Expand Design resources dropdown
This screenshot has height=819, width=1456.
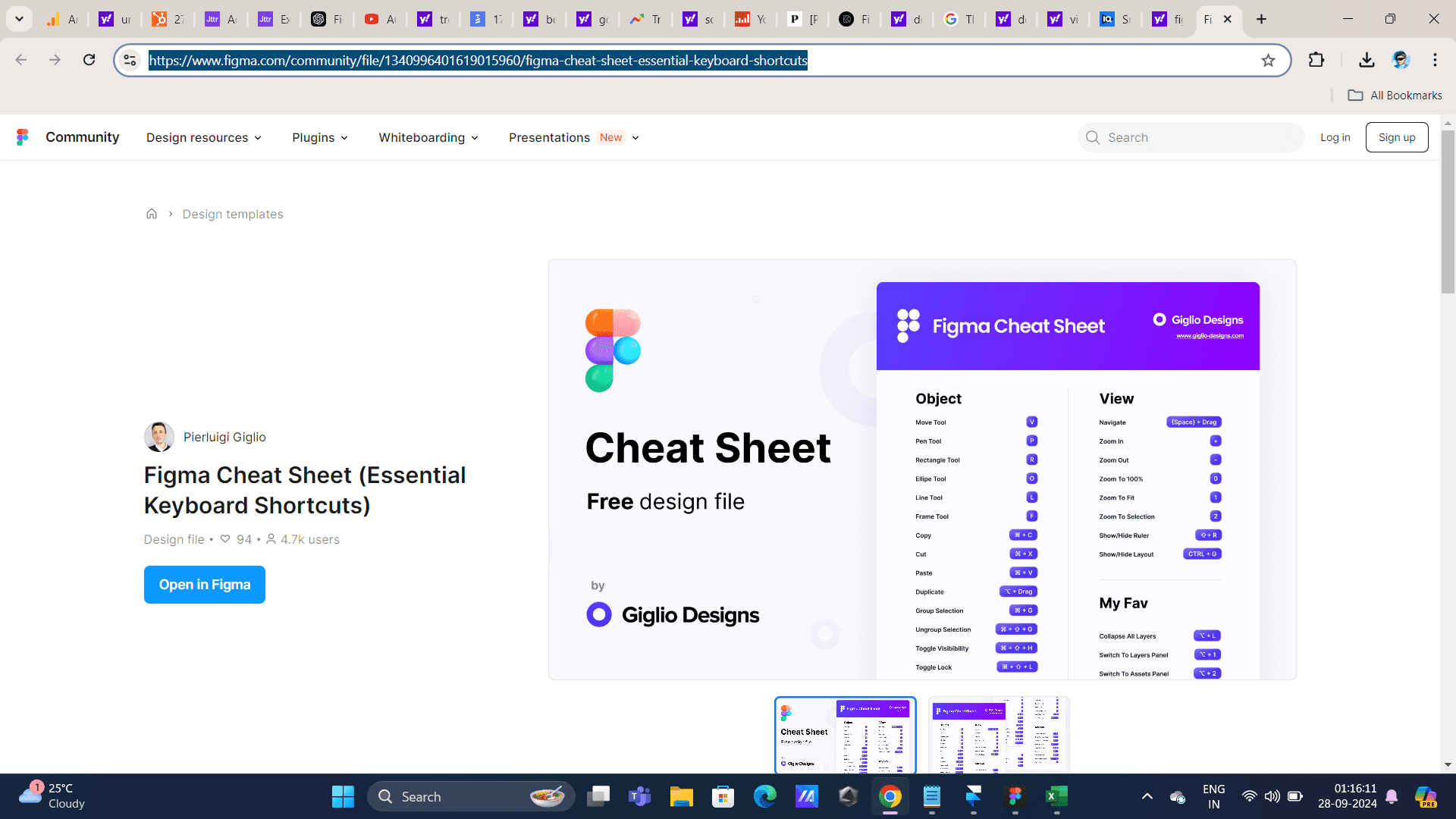pos(204,137)
